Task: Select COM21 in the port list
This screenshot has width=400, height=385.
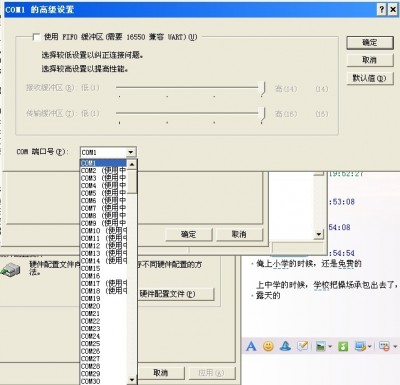Action: pyautogui.click(x=104, y=313)
